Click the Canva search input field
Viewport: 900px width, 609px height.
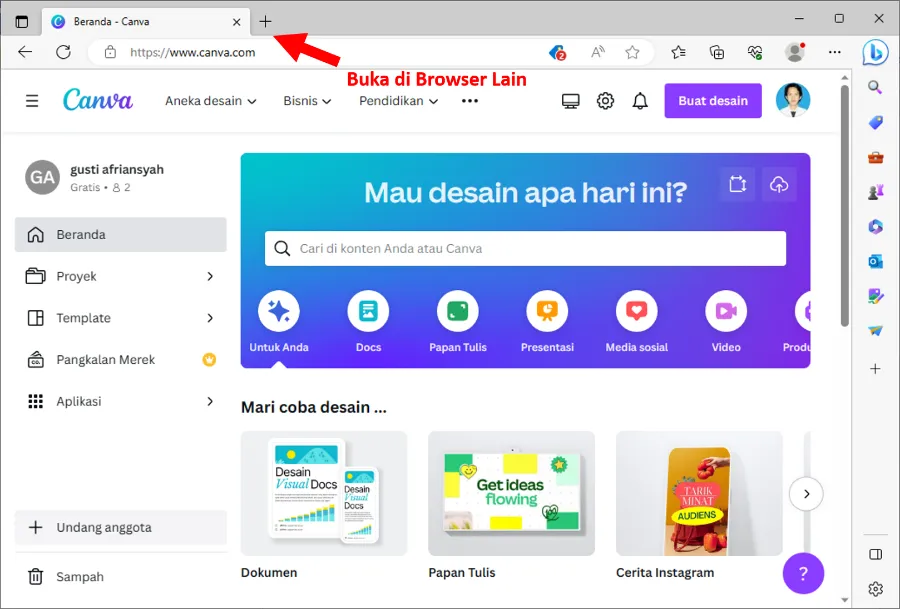click(x=525, y=249)
